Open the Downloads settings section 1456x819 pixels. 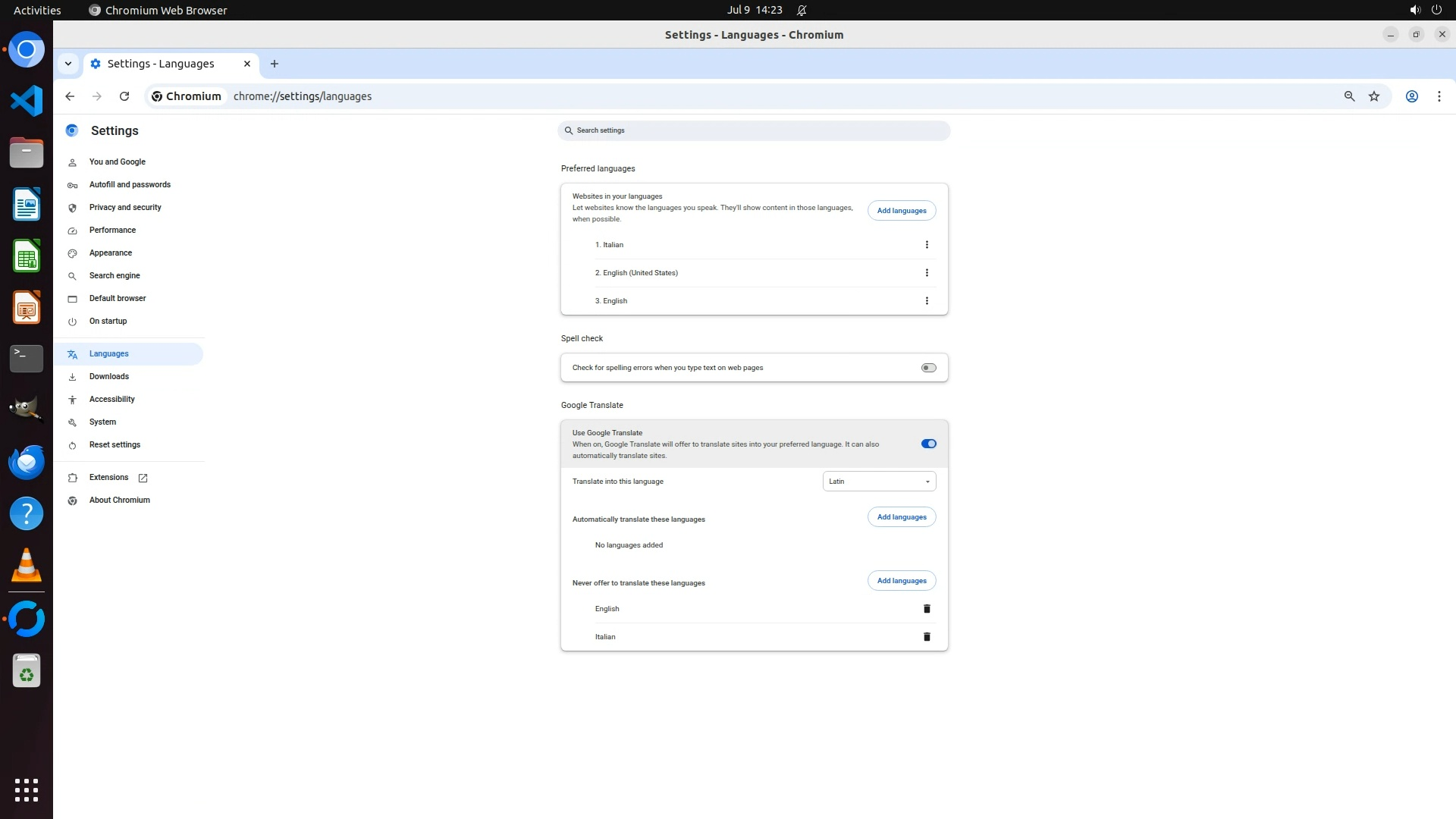109,376
